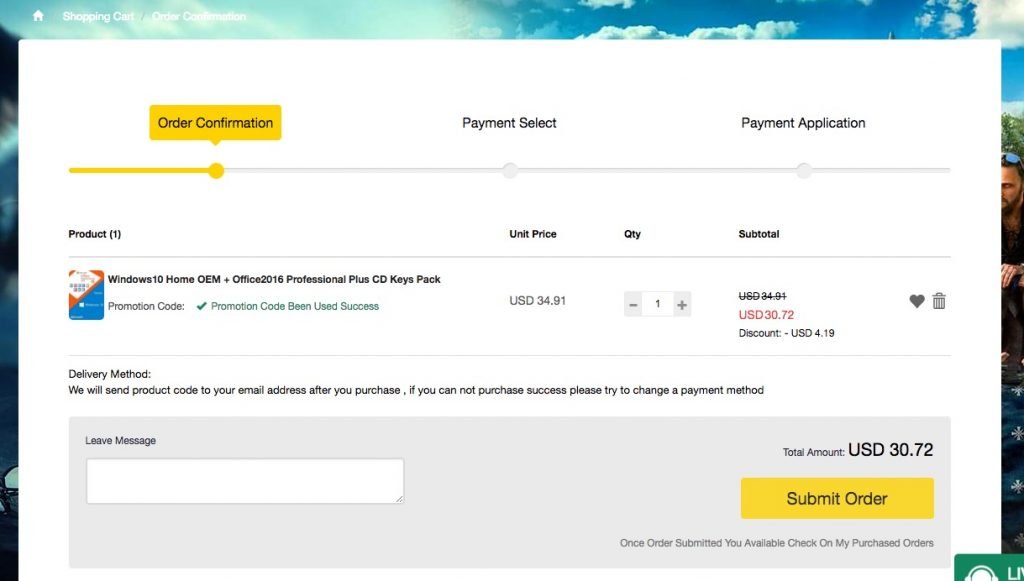The height and width of the screenshot is (581, 1024).
Task: Select the Order Confirmation breadcrumb
Action: coord(199,16)
